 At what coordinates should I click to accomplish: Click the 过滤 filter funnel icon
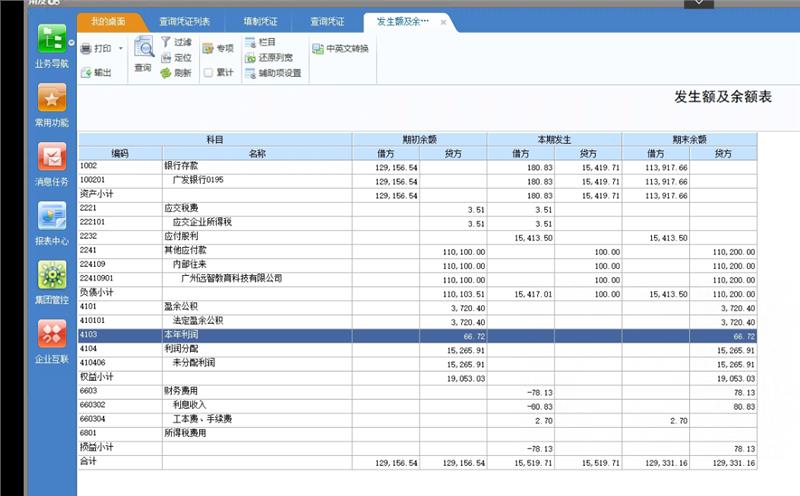(x=166, y=42)
